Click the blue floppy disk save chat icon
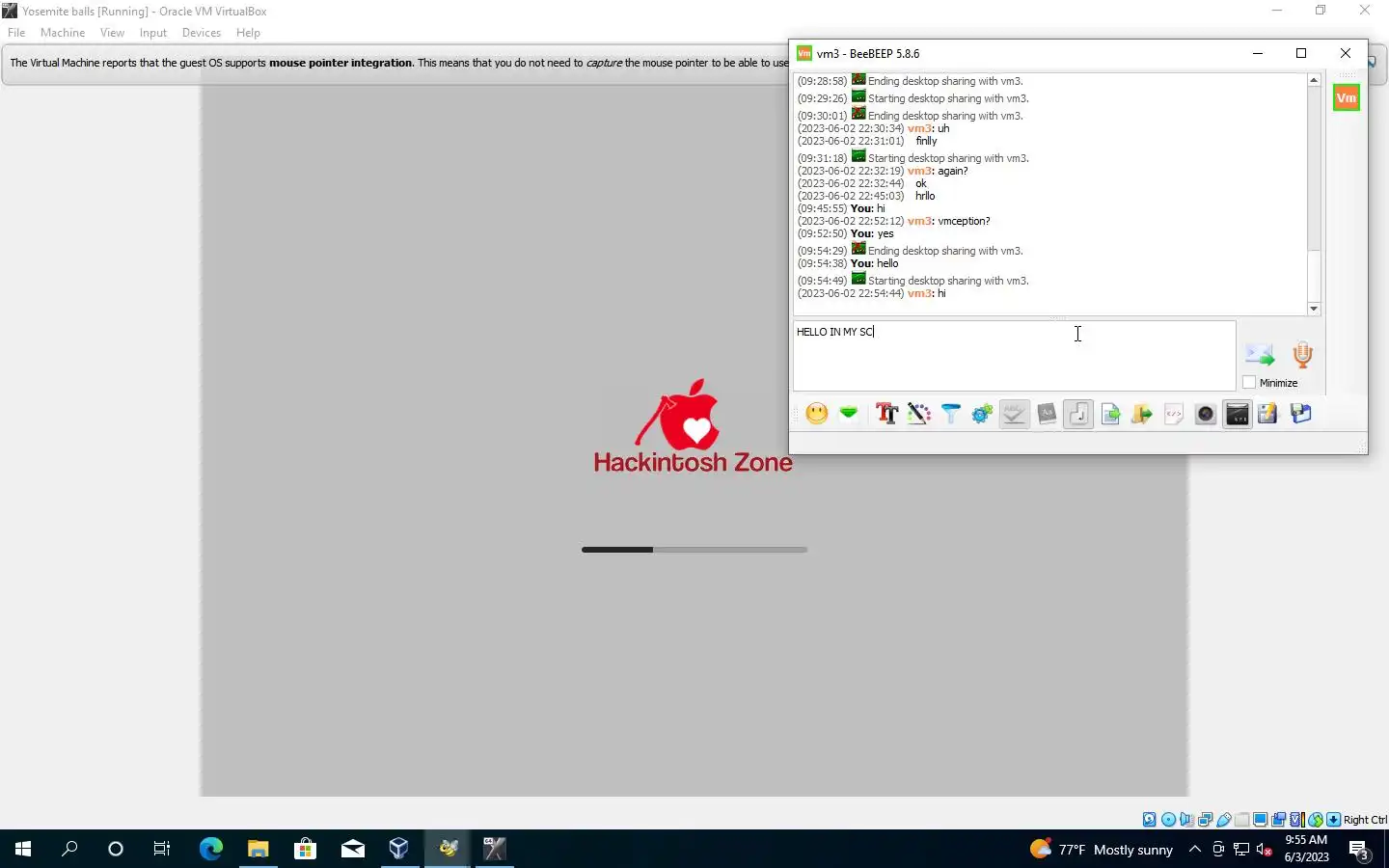Screen dimensions: 1389x868 tap(1301, 414)
